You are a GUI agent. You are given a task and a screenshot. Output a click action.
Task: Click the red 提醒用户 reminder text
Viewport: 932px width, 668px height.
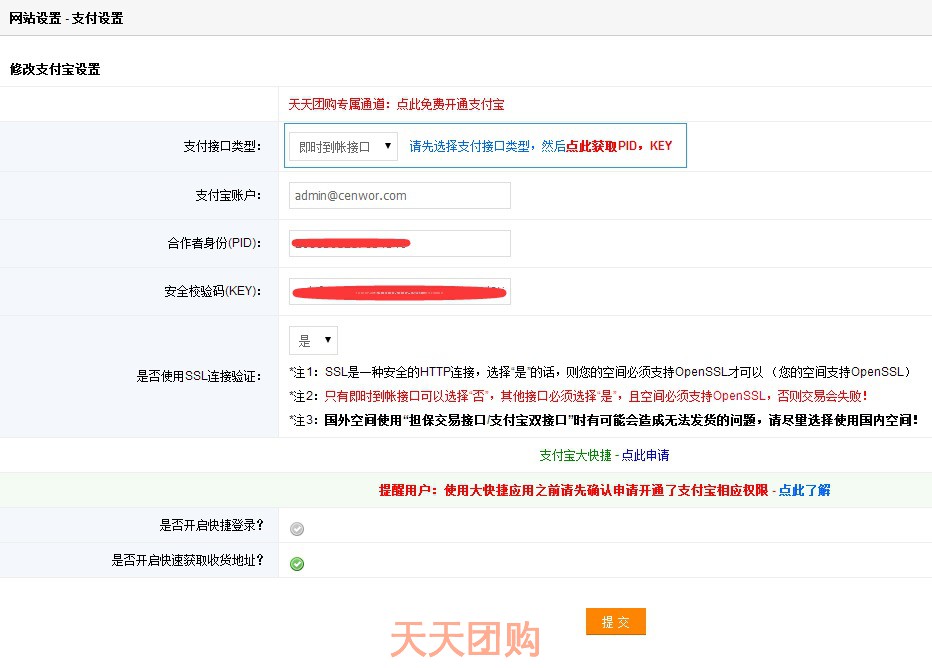[573, 490]
